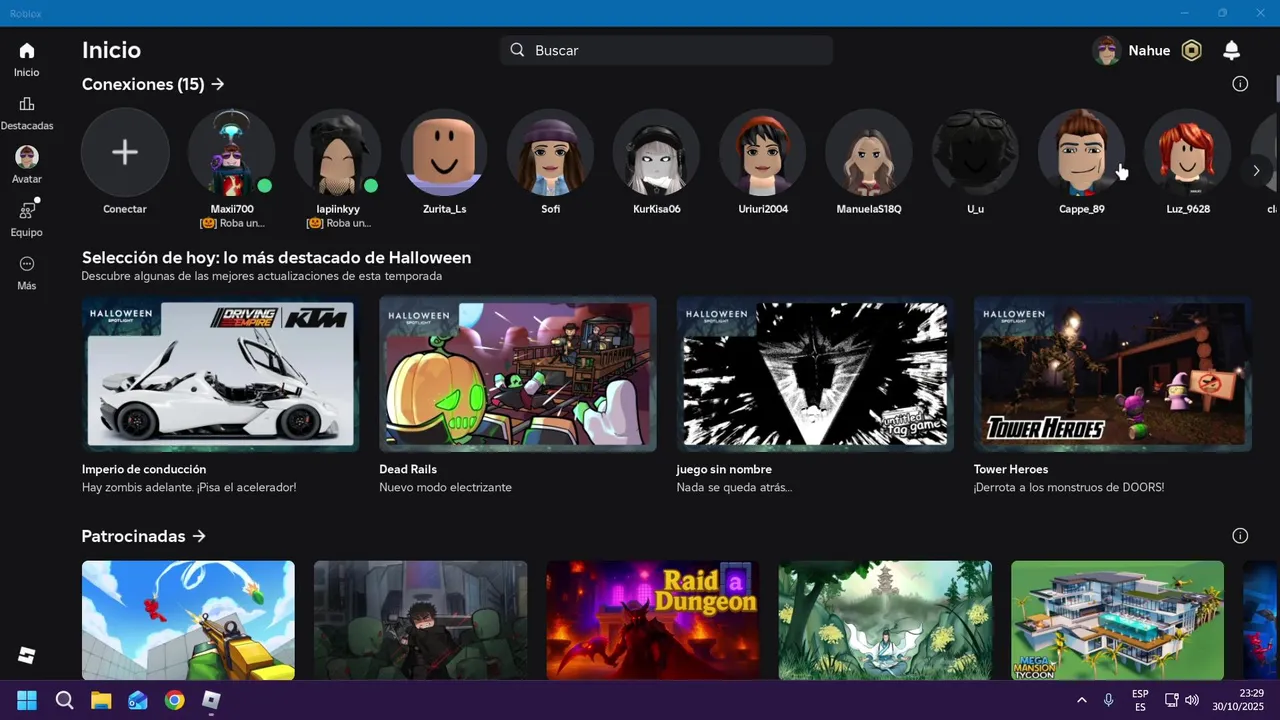
Task: Open Tower Heroes game thumbnail
Action: [1112, 374]
